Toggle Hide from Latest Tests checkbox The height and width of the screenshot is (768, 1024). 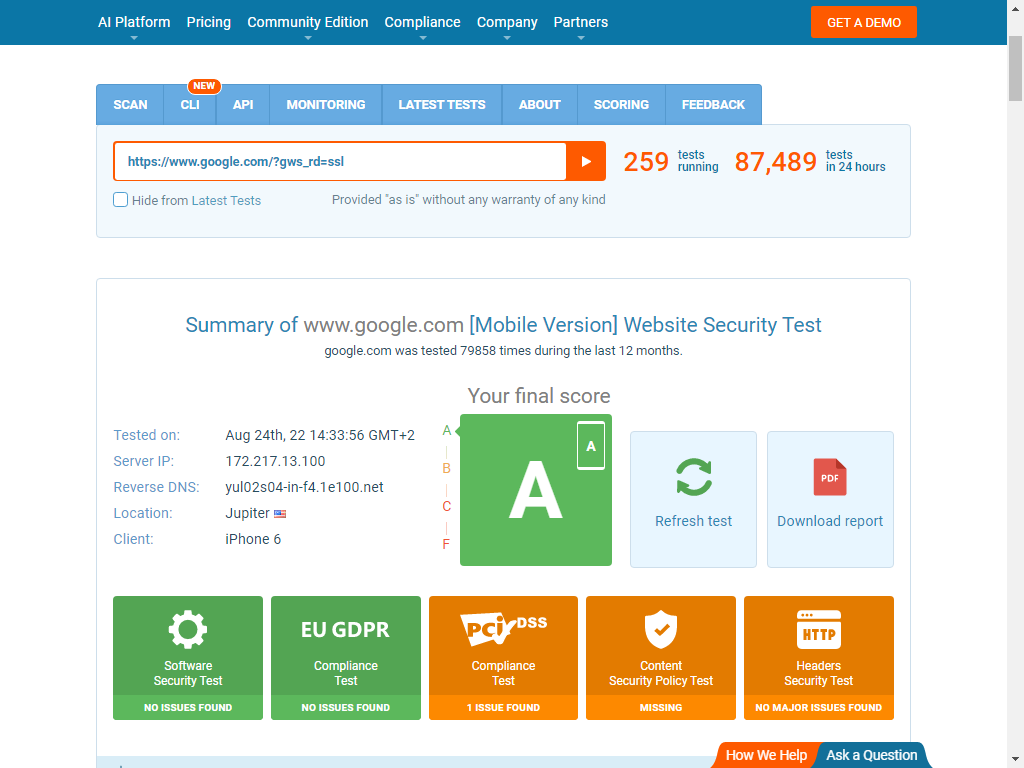click(120, 199)
